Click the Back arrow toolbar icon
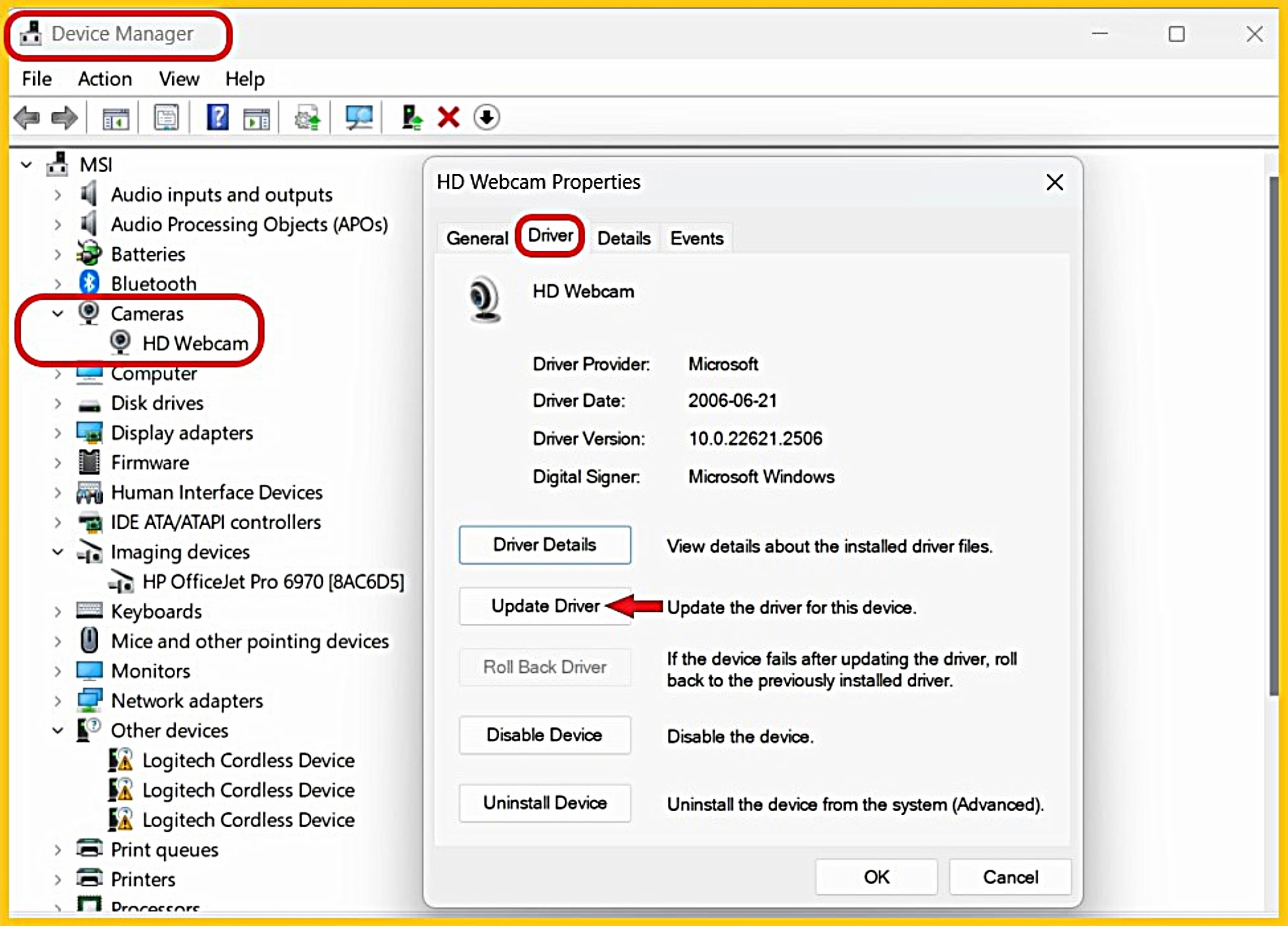The height and width of the screenshot is (927, 1288). tap(26, 118)
